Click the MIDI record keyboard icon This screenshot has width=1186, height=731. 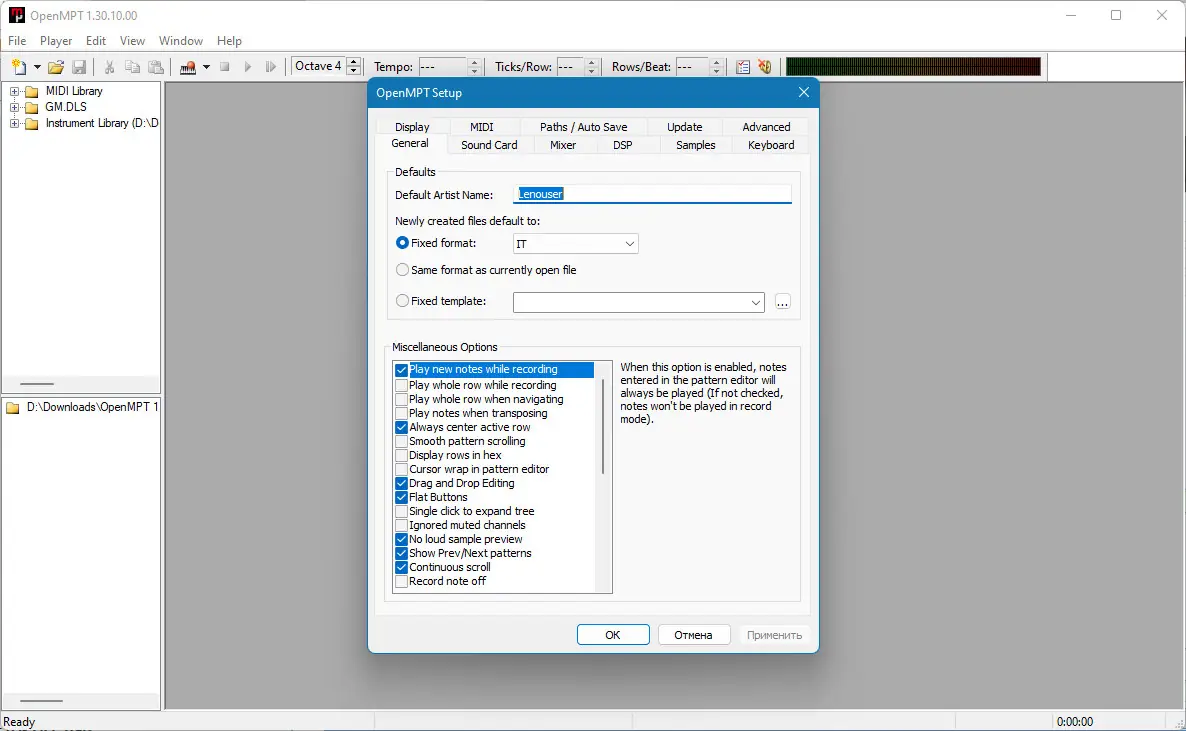188,67
